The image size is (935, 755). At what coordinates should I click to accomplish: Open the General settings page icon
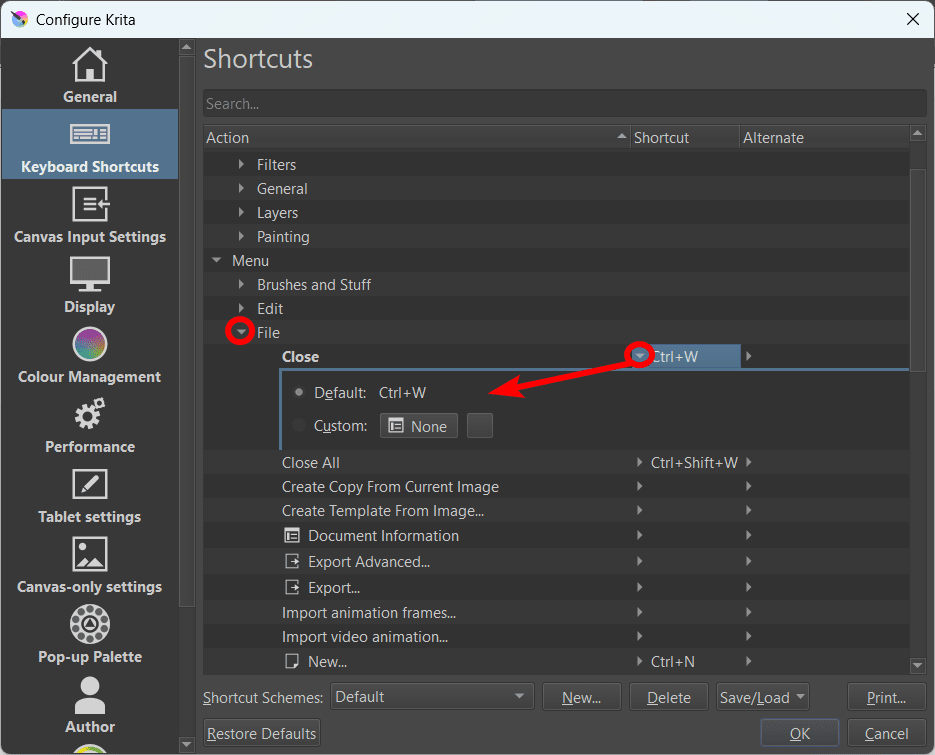click(x=90, y=66)
